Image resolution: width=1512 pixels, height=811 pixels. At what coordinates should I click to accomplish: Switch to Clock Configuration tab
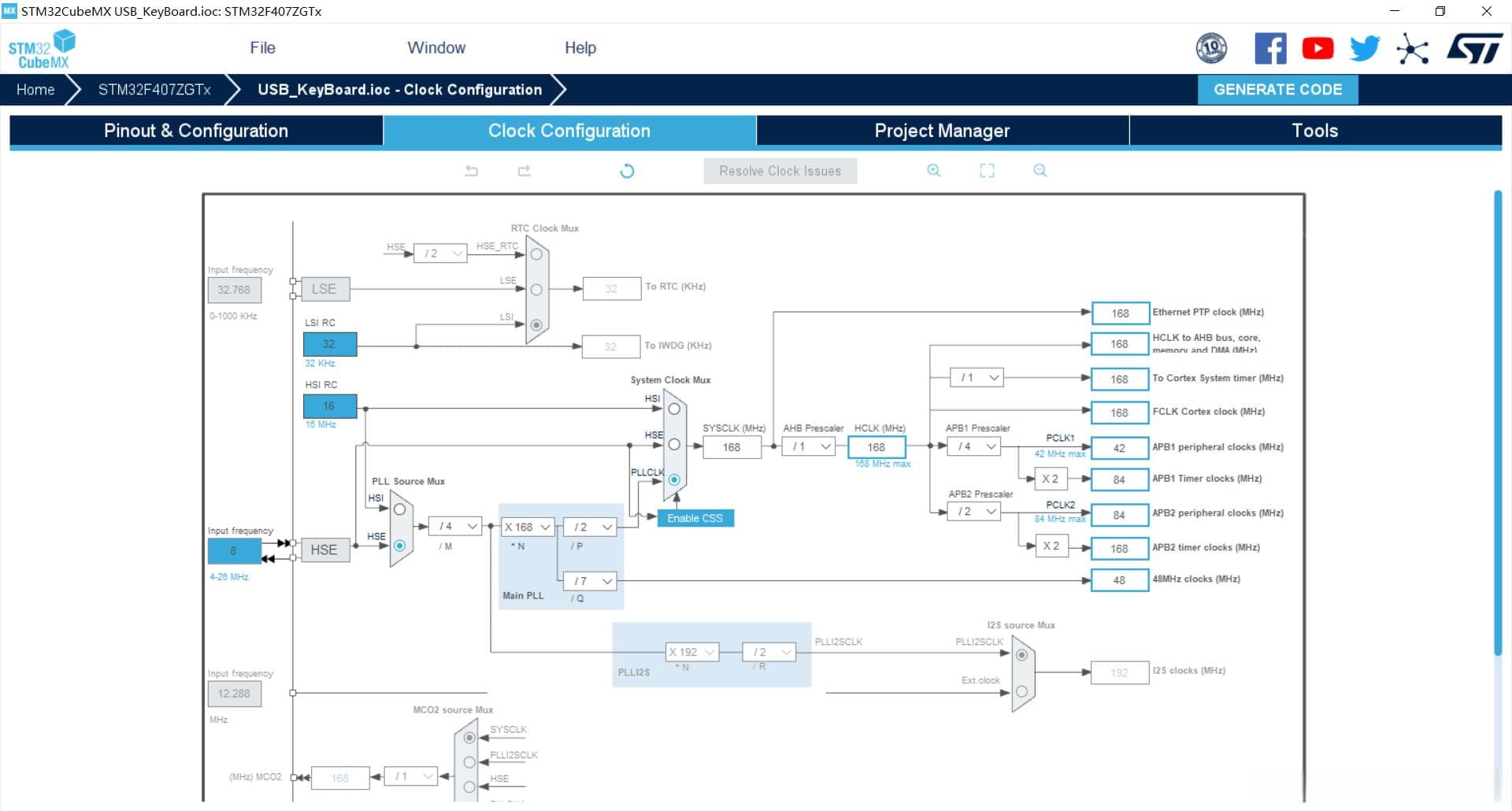tap(569, 131)
